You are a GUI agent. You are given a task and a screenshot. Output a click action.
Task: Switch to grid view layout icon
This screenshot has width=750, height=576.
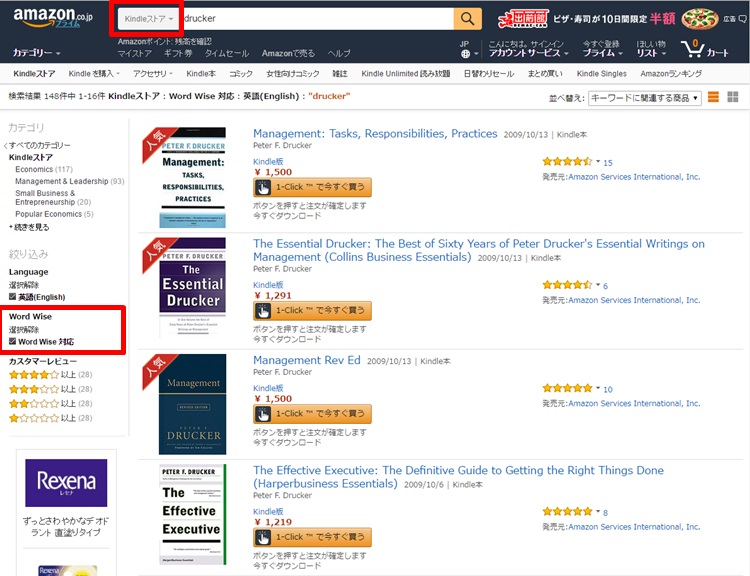click(733, 97)
